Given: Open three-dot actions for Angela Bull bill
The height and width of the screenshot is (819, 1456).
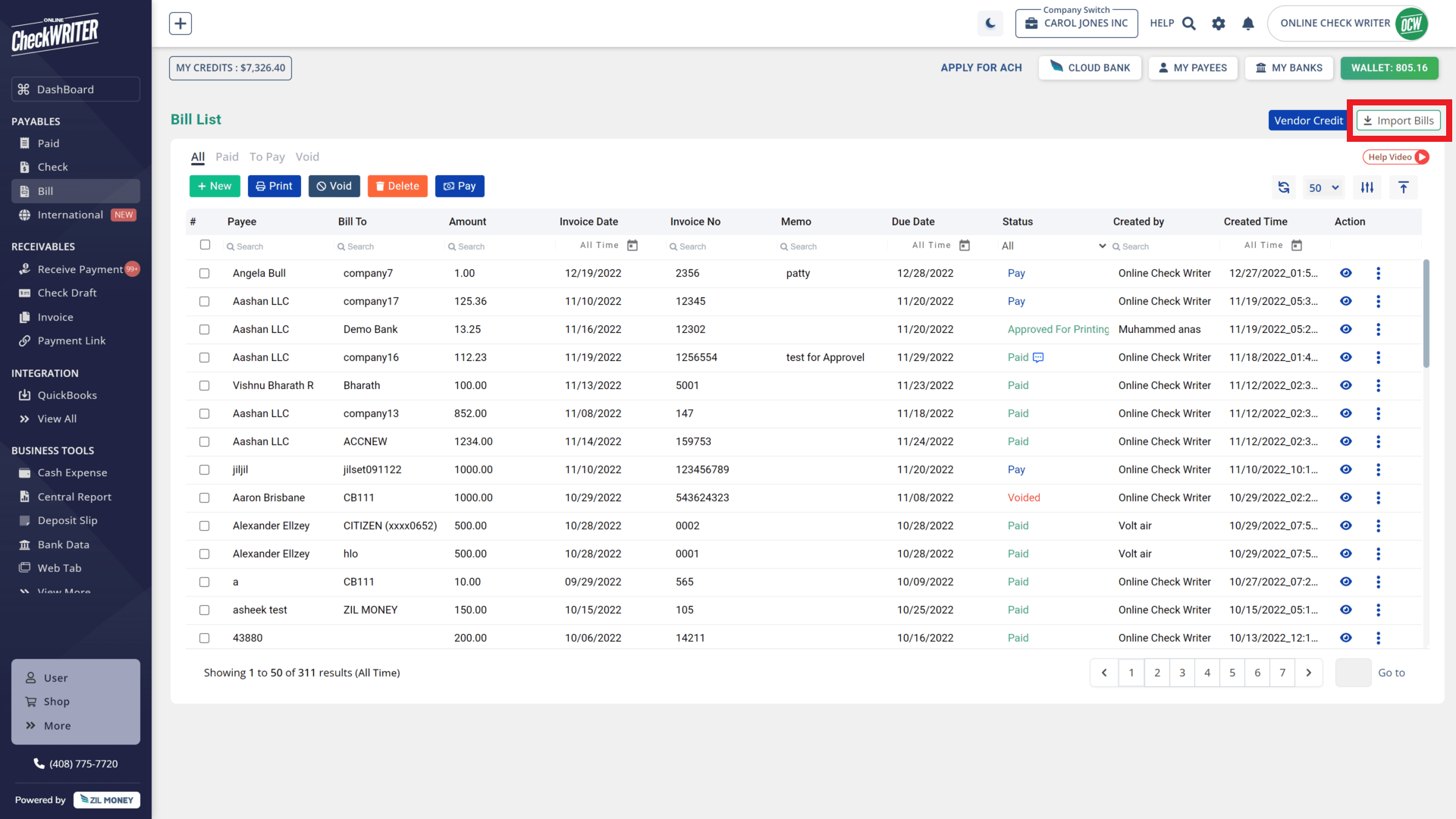Looking at the screenshot, I should (x=1378, y=273).
